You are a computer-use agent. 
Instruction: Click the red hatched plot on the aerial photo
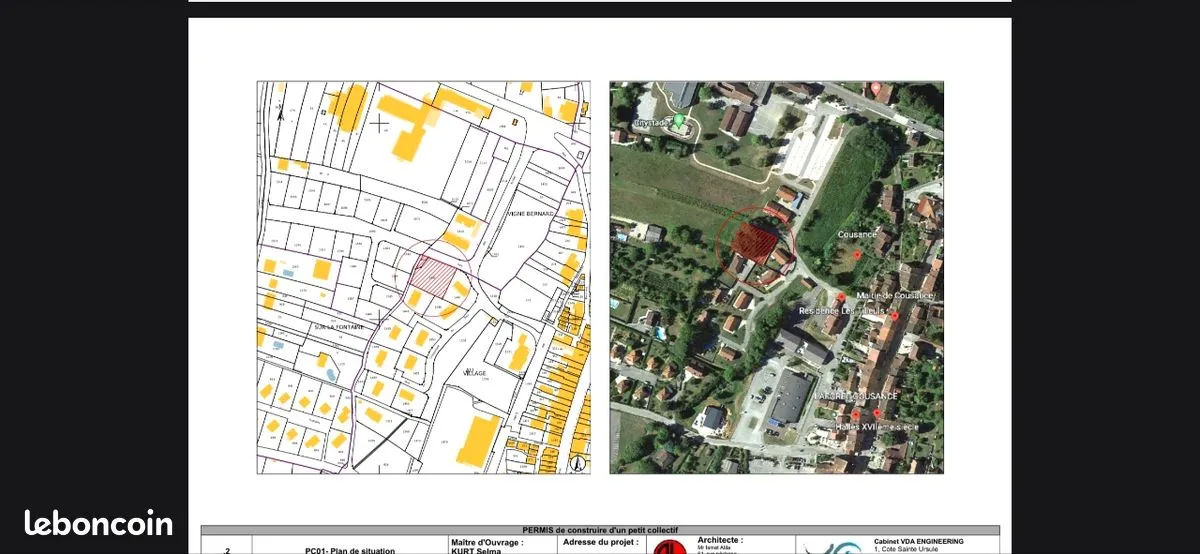click(755, 243)
